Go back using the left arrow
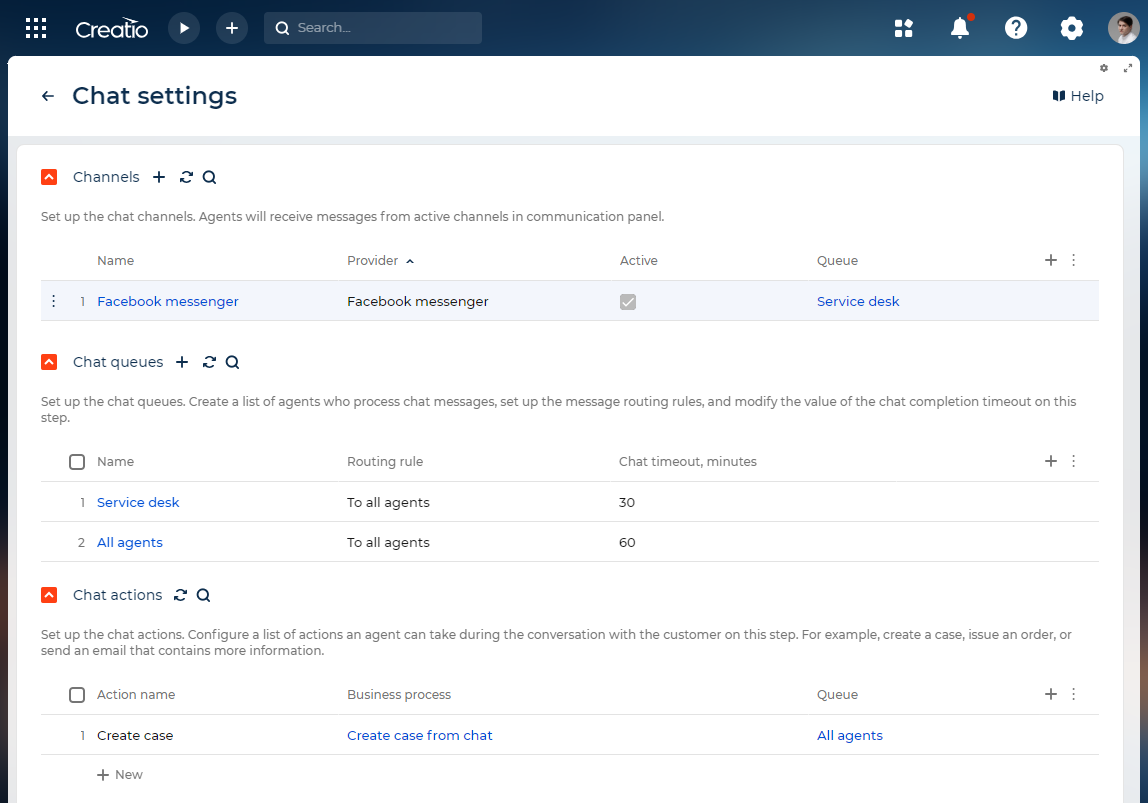Viewport: 1148px width, 803px height. coord(48,96)
